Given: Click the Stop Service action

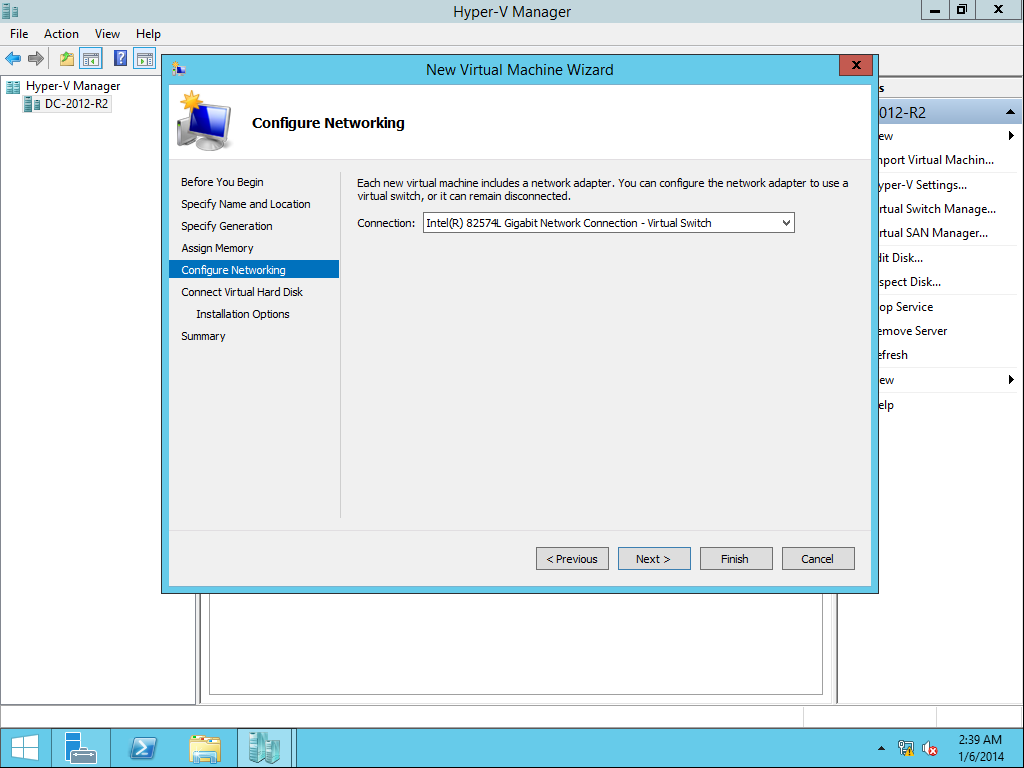Looking at the screenshot, I should pyautogui.click(x=906, y=307).
